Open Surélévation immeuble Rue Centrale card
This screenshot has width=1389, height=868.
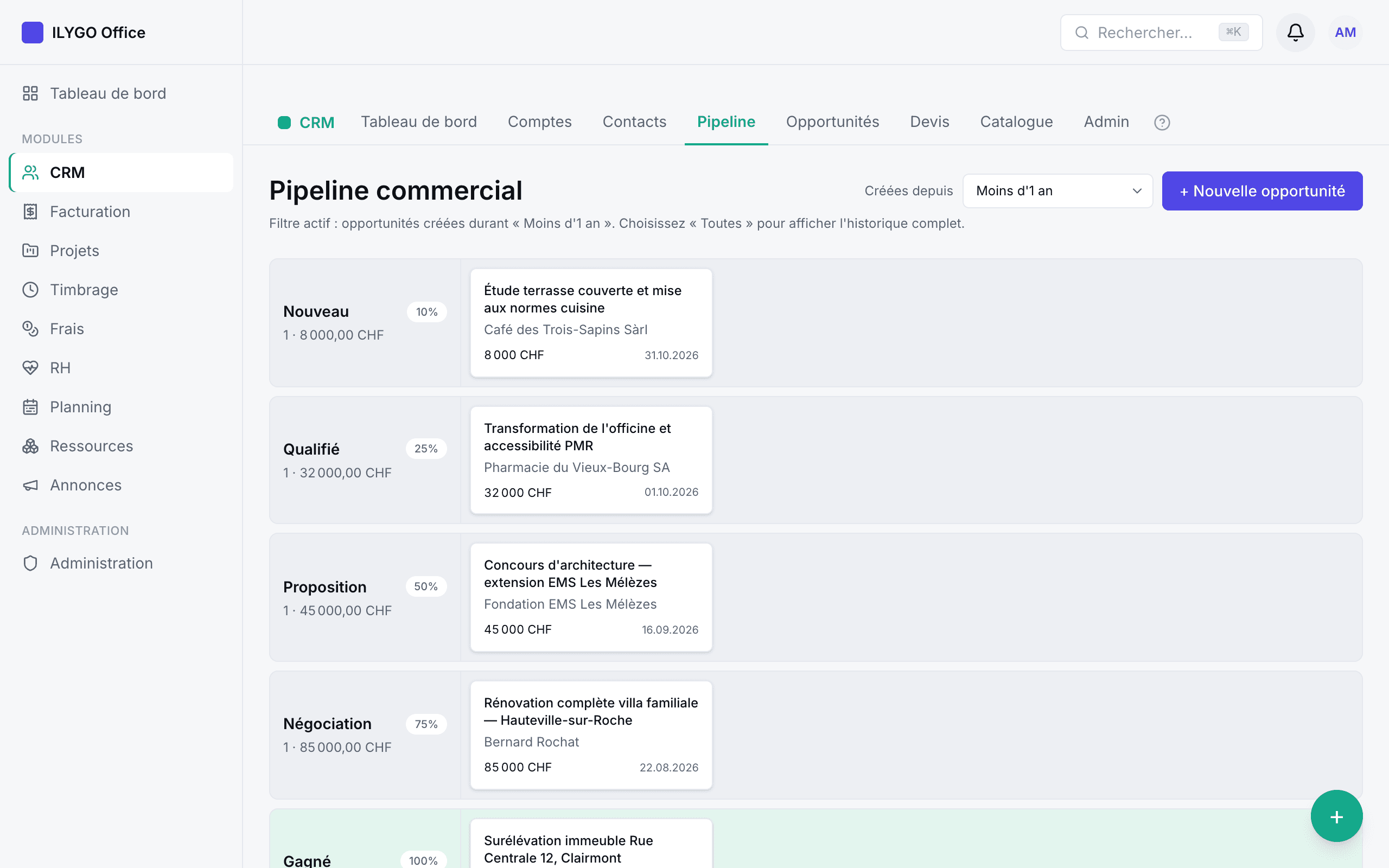[x=591, y=844]
